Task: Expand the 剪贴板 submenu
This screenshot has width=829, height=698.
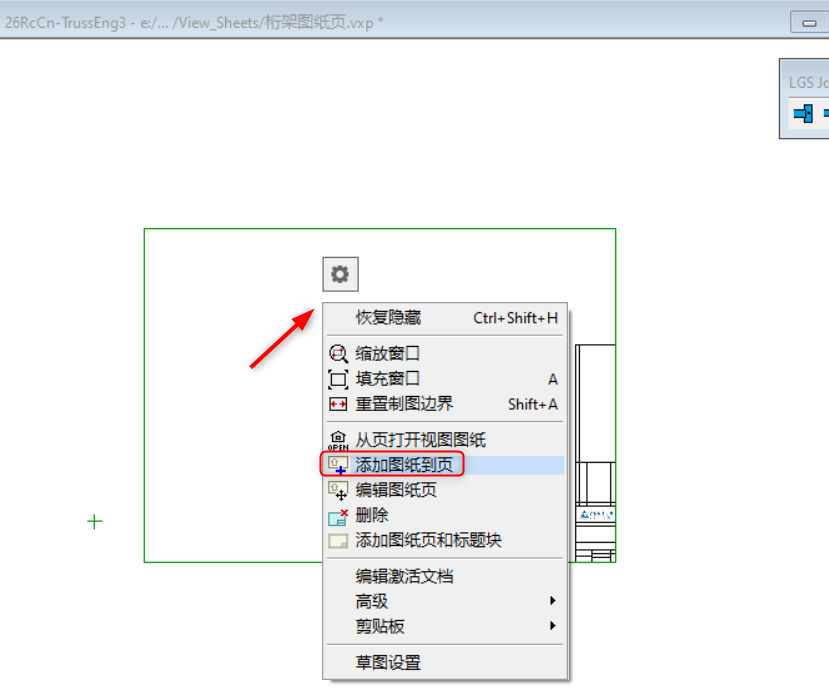Action: 445,626
